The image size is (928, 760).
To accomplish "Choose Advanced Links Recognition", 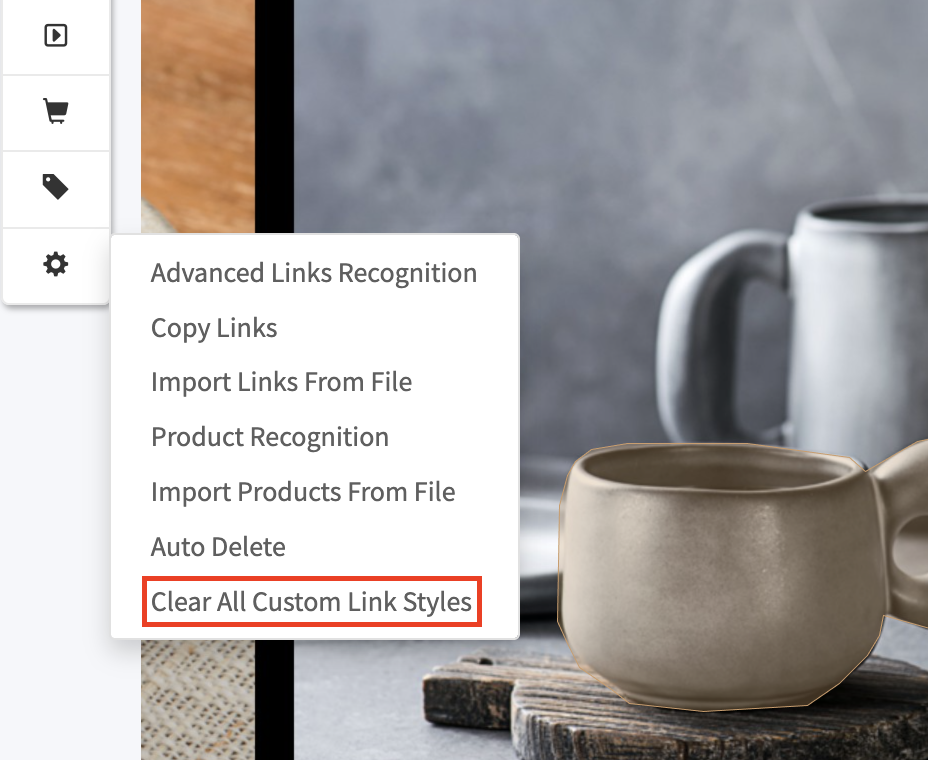I will pos(314,273).
